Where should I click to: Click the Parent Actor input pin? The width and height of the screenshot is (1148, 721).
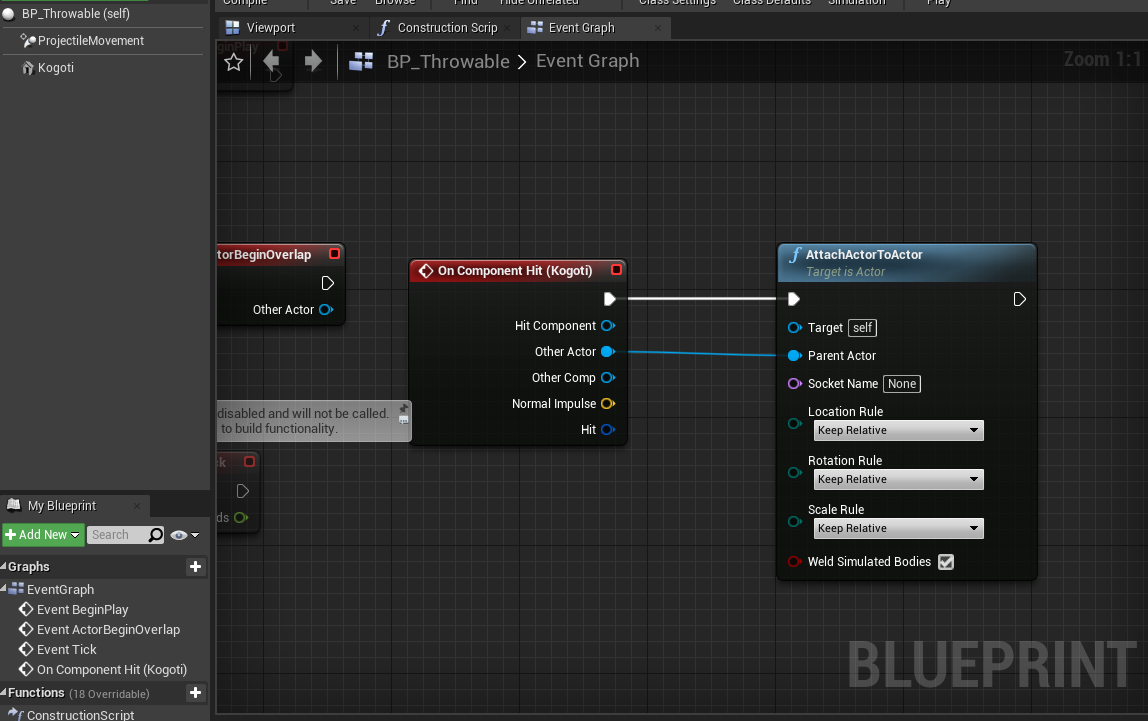click(x=794, y=356)
